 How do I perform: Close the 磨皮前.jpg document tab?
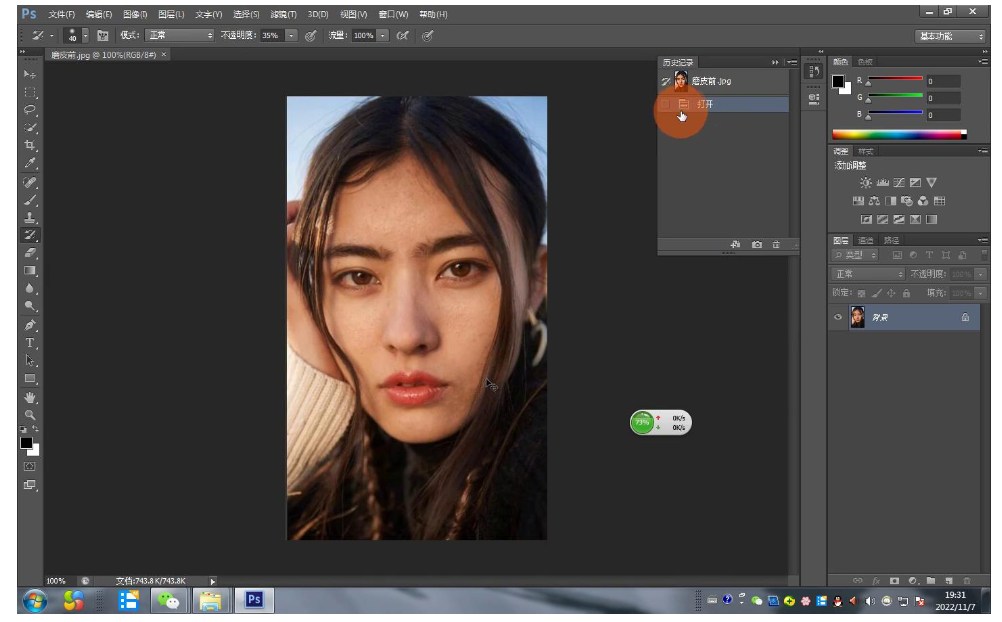click(x=164, y=55)
